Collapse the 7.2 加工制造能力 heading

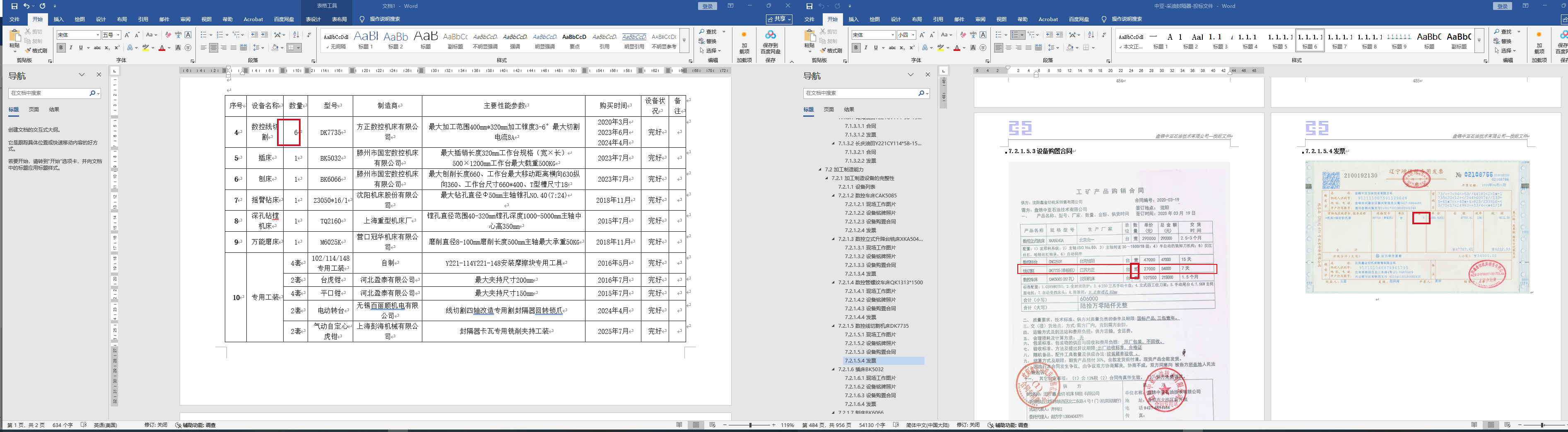(821, 170)
